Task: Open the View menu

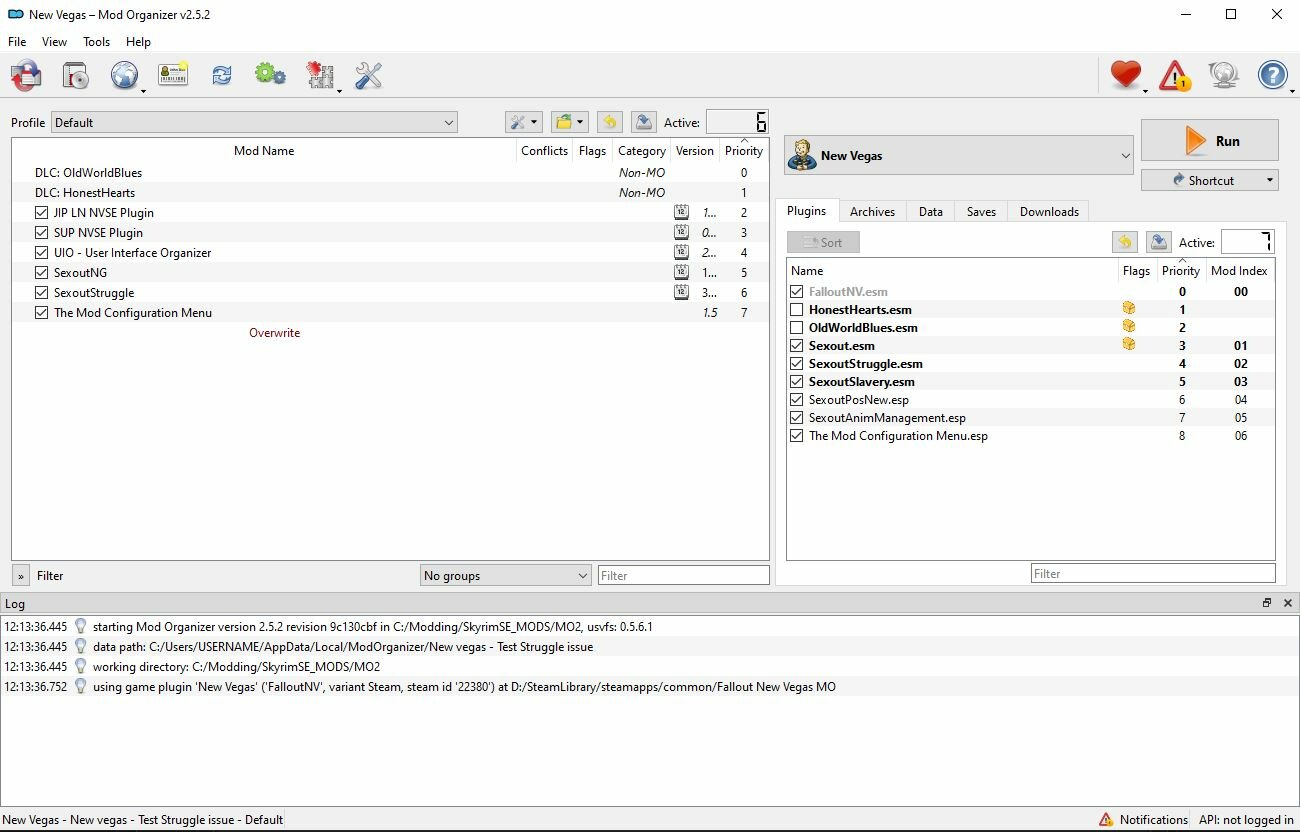Action: (x=54, y=41)
